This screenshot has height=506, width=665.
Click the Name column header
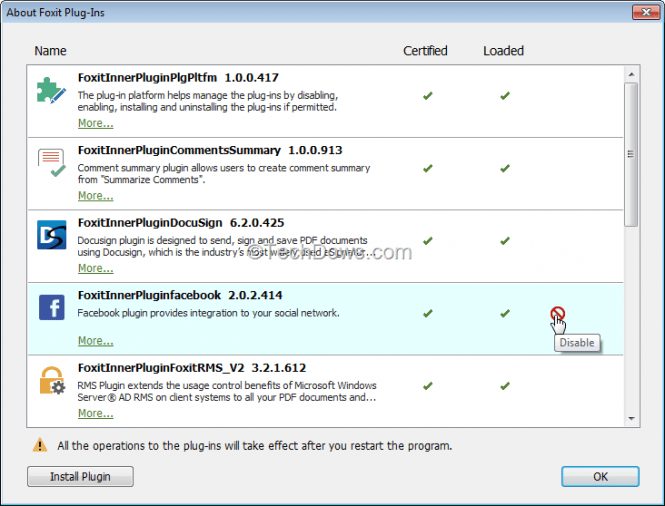click(x=50, y=51)
